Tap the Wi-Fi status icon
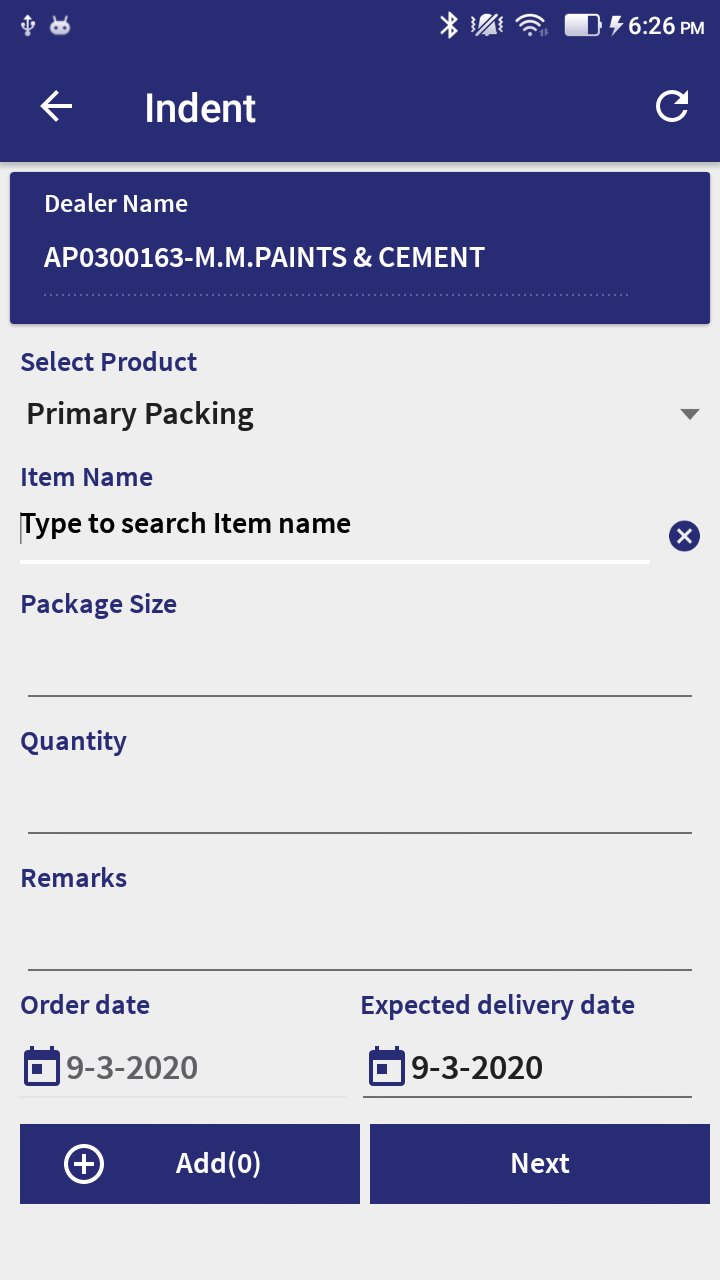Screen dimensions: 720x1280 pos(531,25)
